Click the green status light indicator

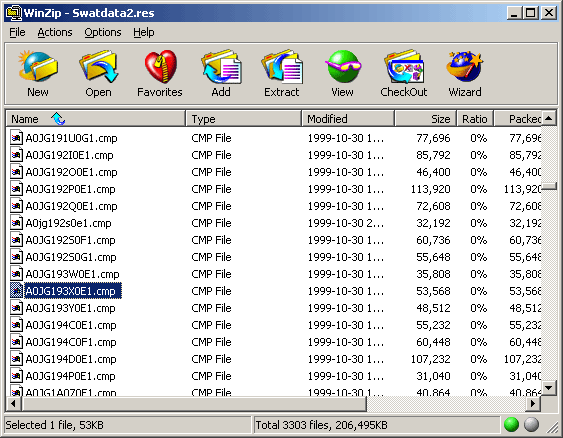[511, 425]
